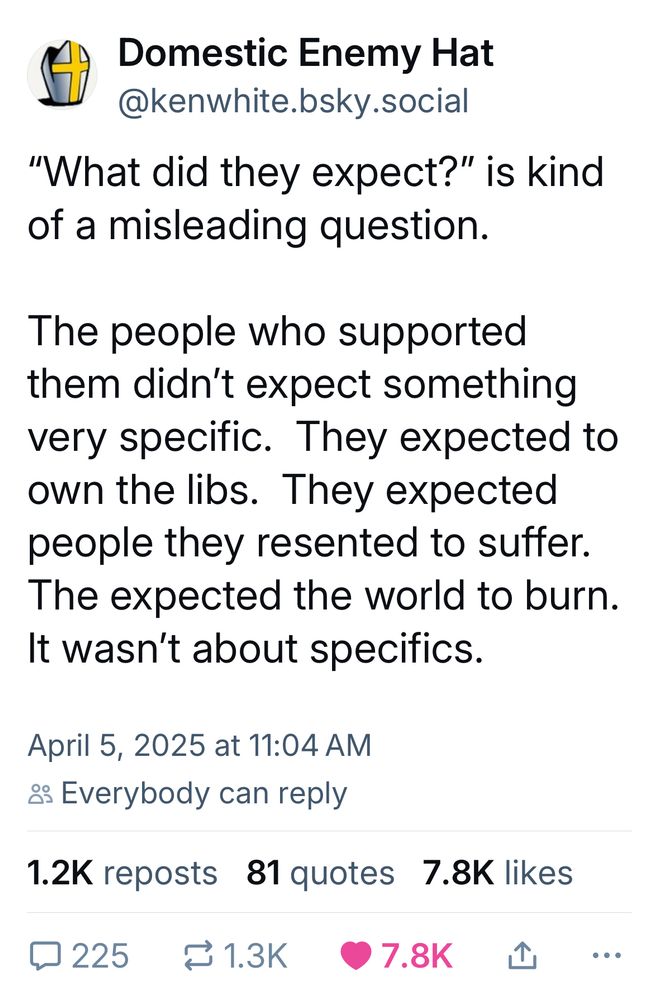Click the paragraph about owning the libs

[322, 464]
